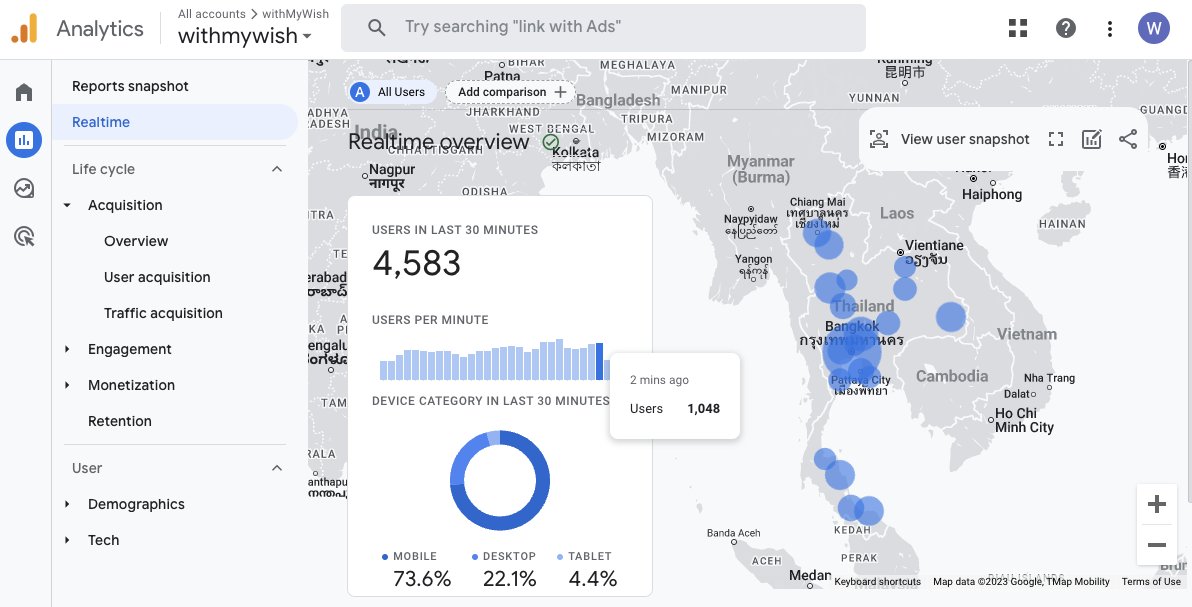Open the withmywish property selector dropdown
Viewport: 1192px width, 607px height.
coord(245,36)
